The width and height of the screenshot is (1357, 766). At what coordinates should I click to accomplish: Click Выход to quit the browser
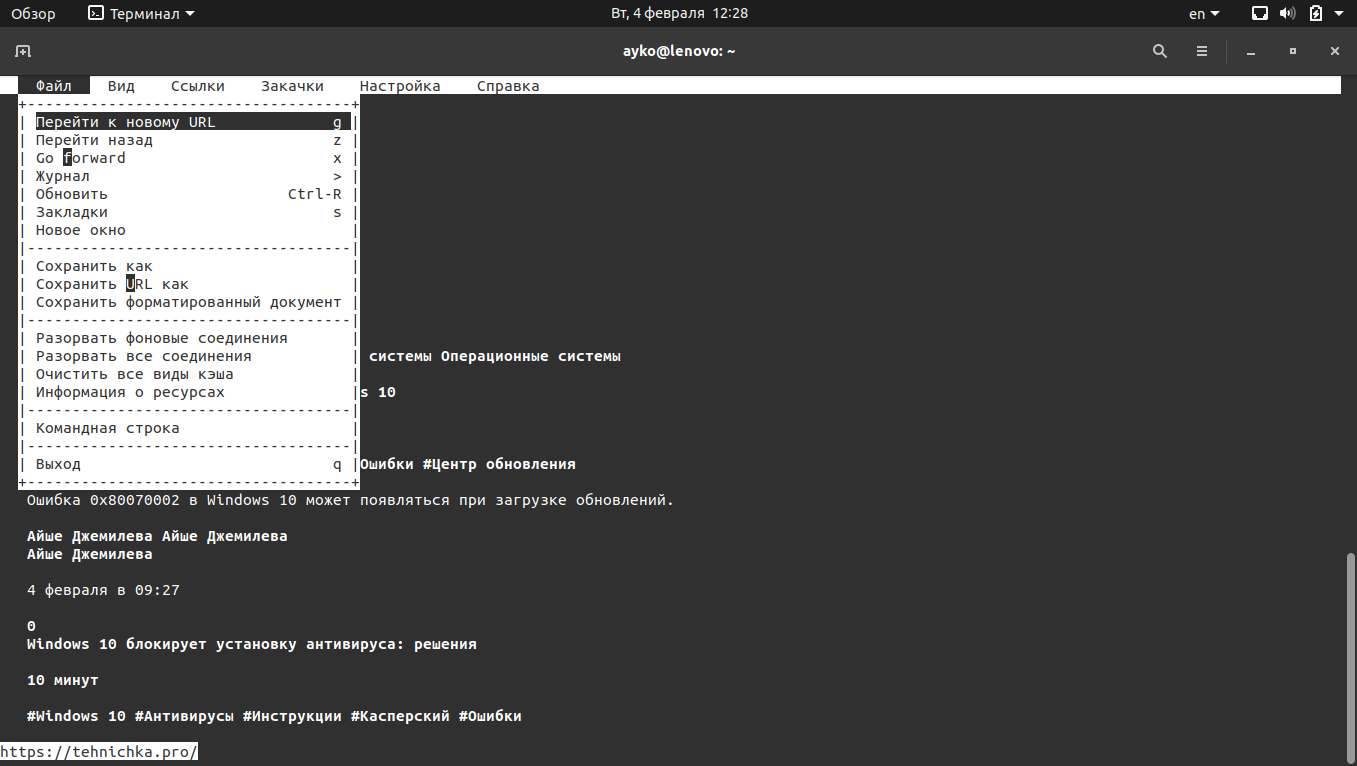coord(59,464)
